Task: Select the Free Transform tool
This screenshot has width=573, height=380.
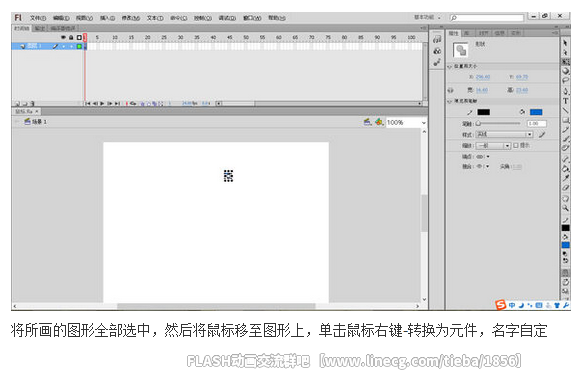Action: (x=565, y=61)
